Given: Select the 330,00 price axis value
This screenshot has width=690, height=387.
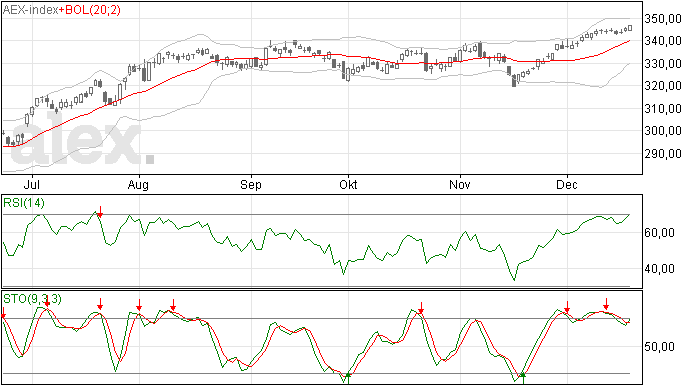Looking at the screenshot, I should (663, 63).
